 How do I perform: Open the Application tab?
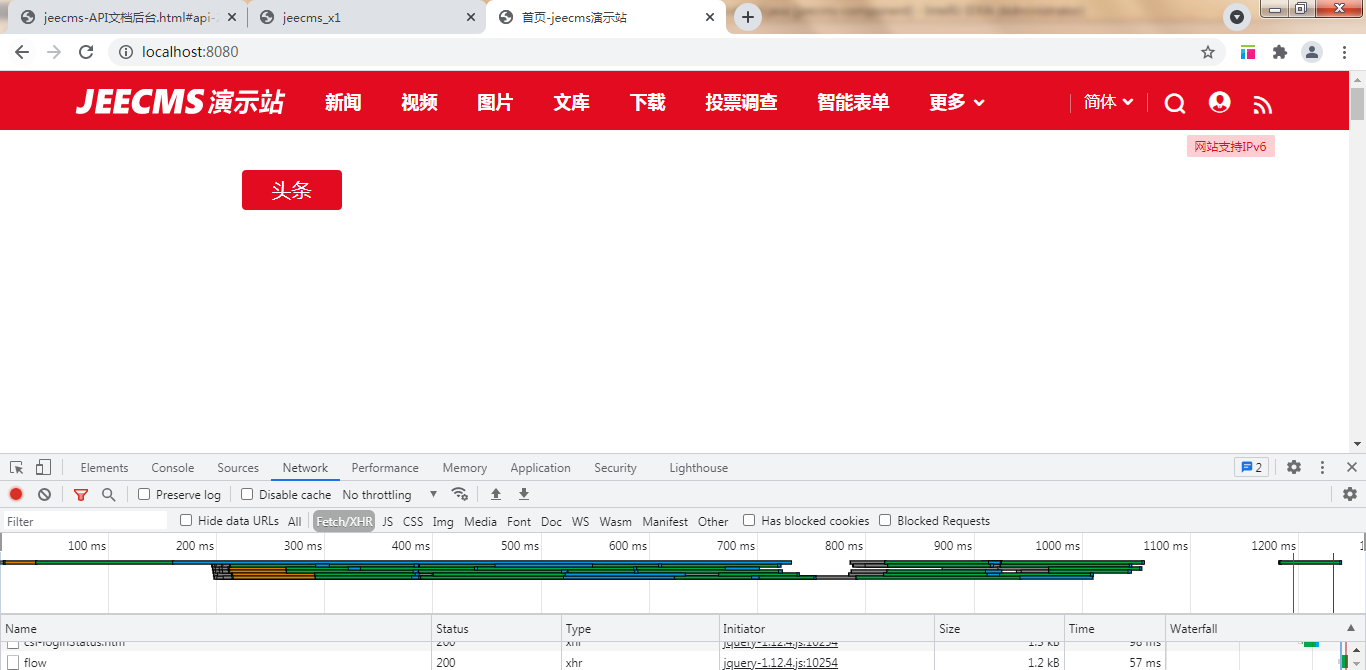click(540, 467)
